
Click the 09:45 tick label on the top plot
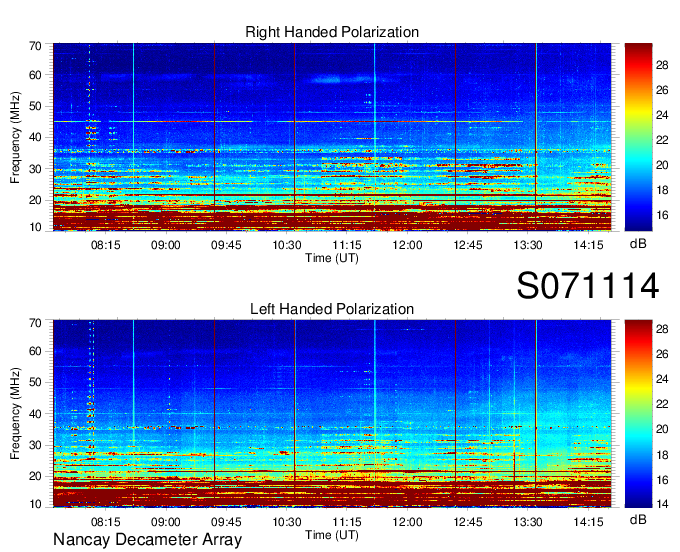point(226,245)
